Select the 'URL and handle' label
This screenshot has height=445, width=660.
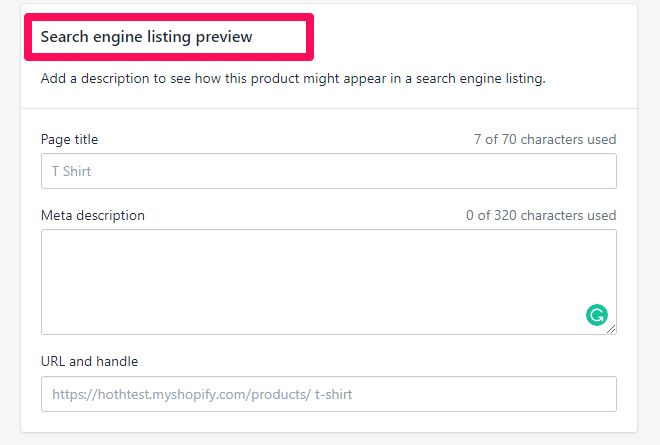click(x=89, y=361)
